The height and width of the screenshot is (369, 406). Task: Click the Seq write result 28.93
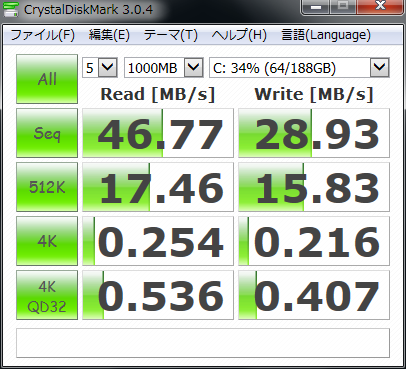[x=314, y=133]
